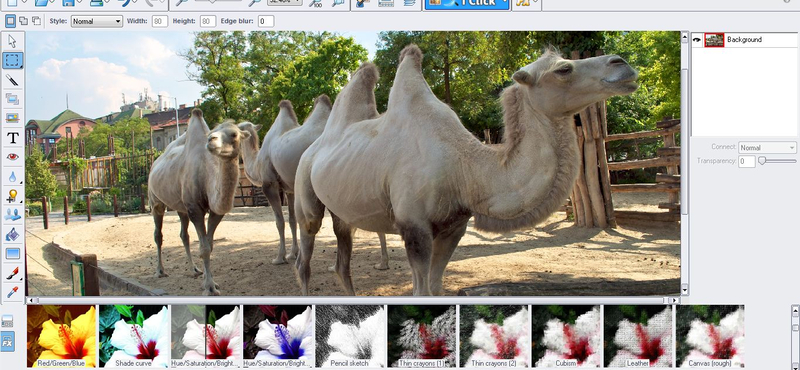The height and width of the screenshot is (370, 800).
Task: Enable add-to-selection mode button
Action: click(x=23, y=21)
